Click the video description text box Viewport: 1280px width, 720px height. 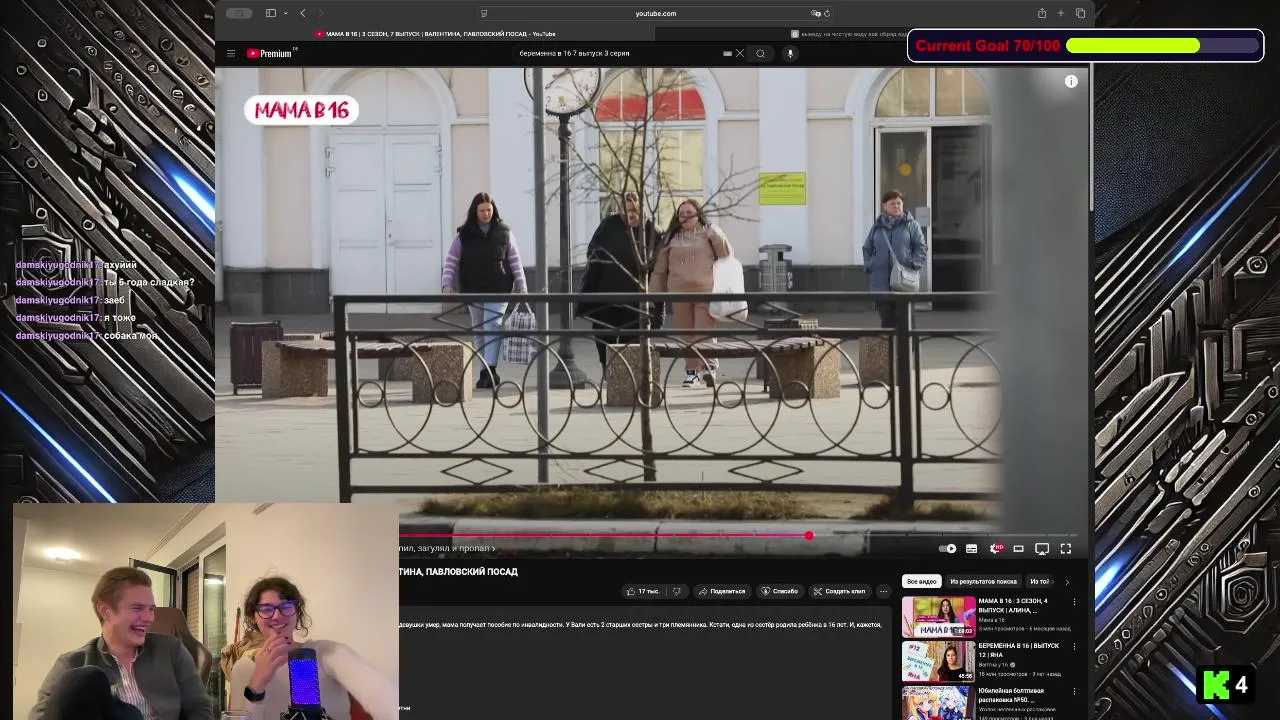(643, 662)
